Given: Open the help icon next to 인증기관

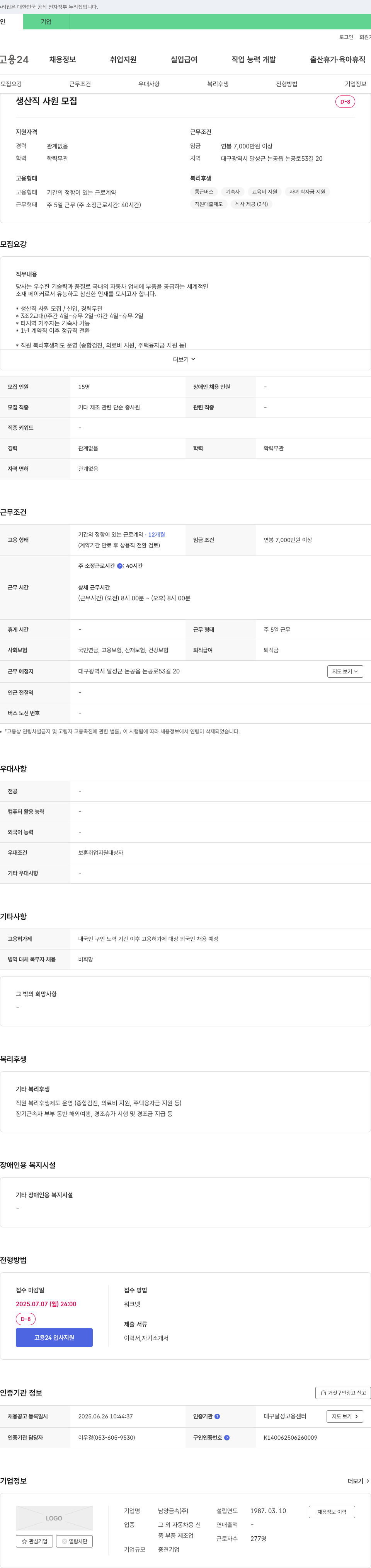Looking at the screenshot, I should coord(217,1416).
